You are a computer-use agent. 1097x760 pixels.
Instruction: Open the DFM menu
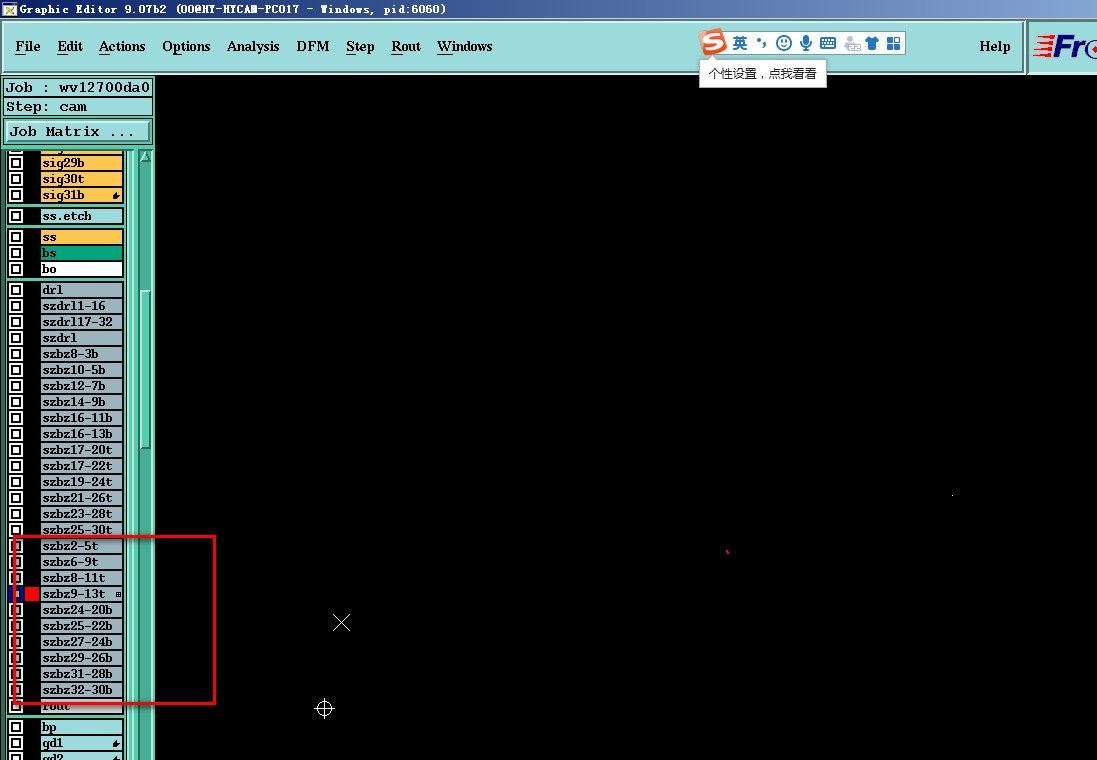313,46
